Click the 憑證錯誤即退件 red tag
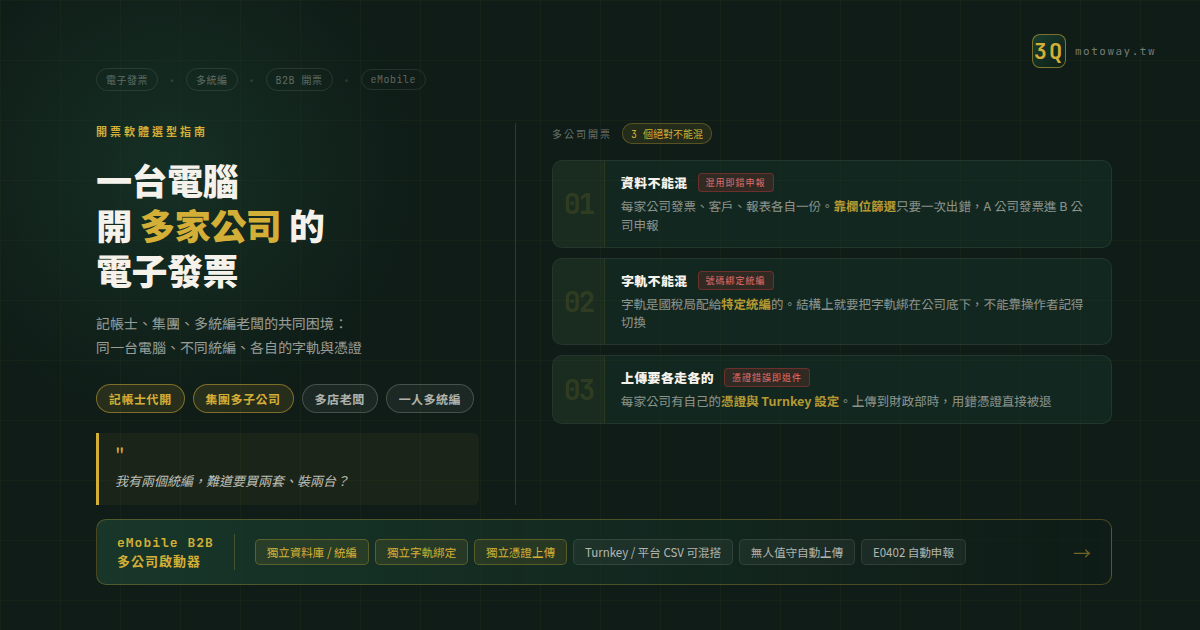Screen dimensions: 1200x630 tap(767, 378)
